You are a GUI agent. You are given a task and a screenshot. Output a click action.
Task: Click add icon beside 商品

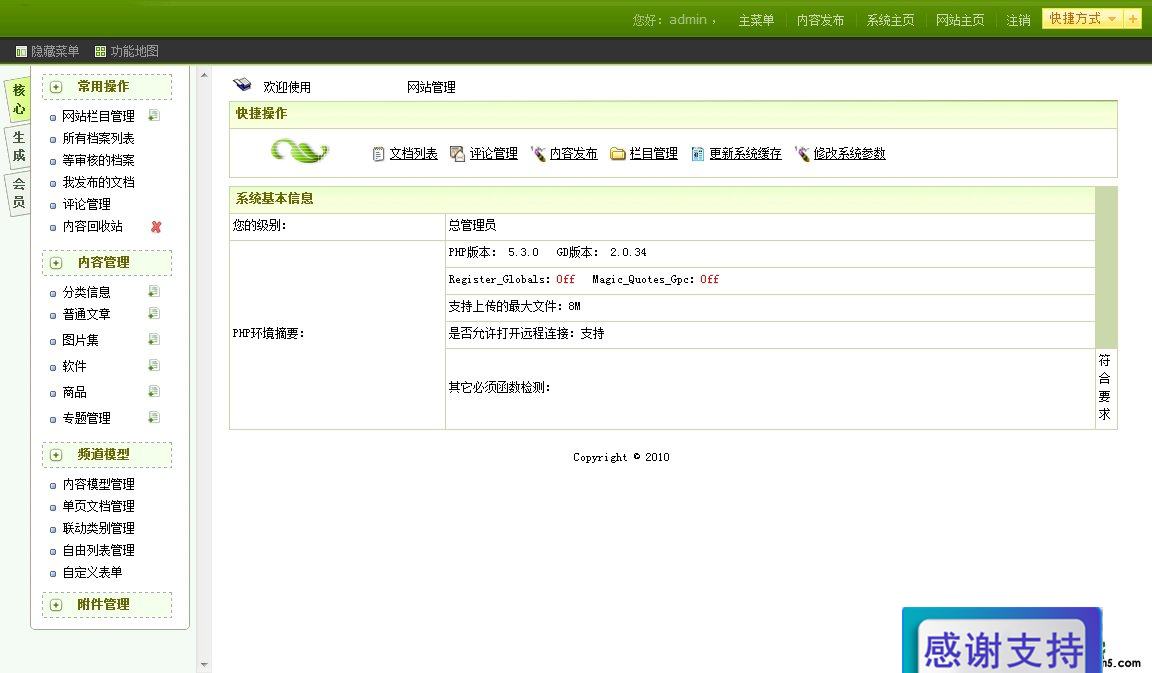154,392
